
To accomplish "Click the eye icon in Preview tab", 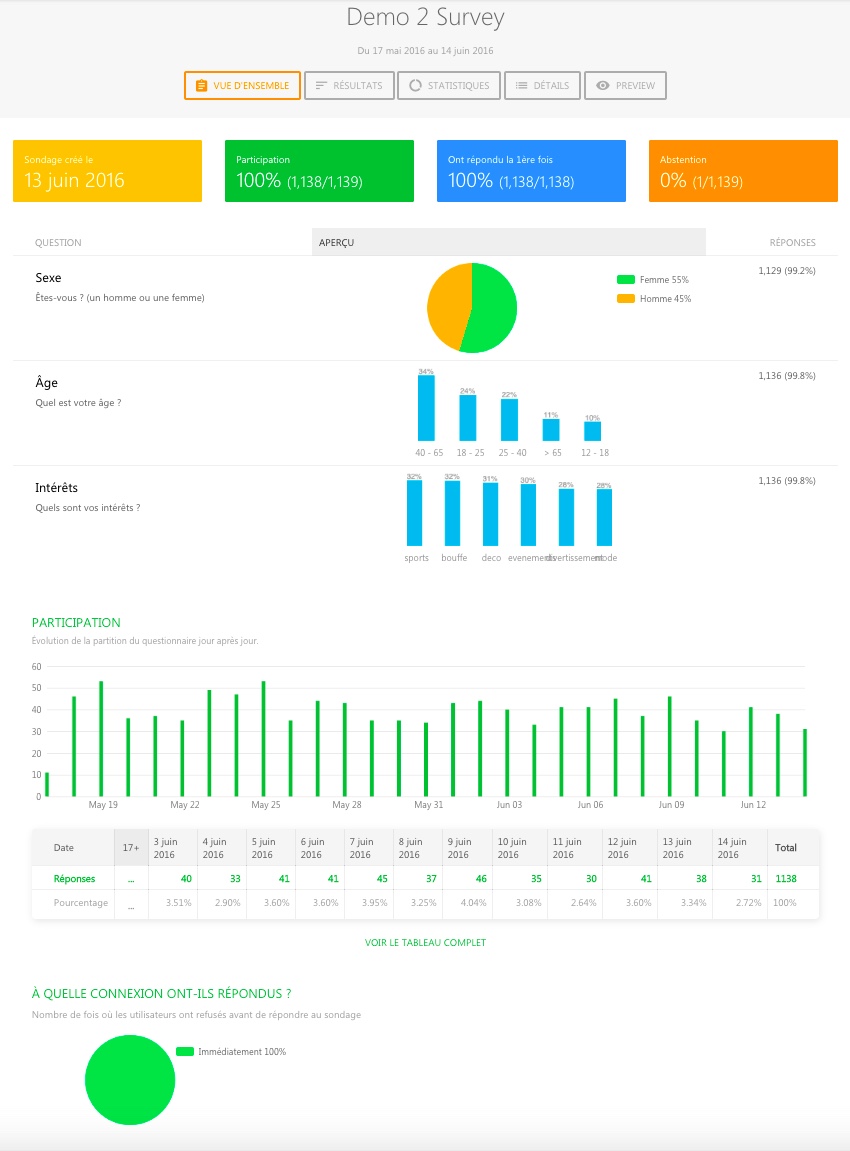I will (602, 86).
